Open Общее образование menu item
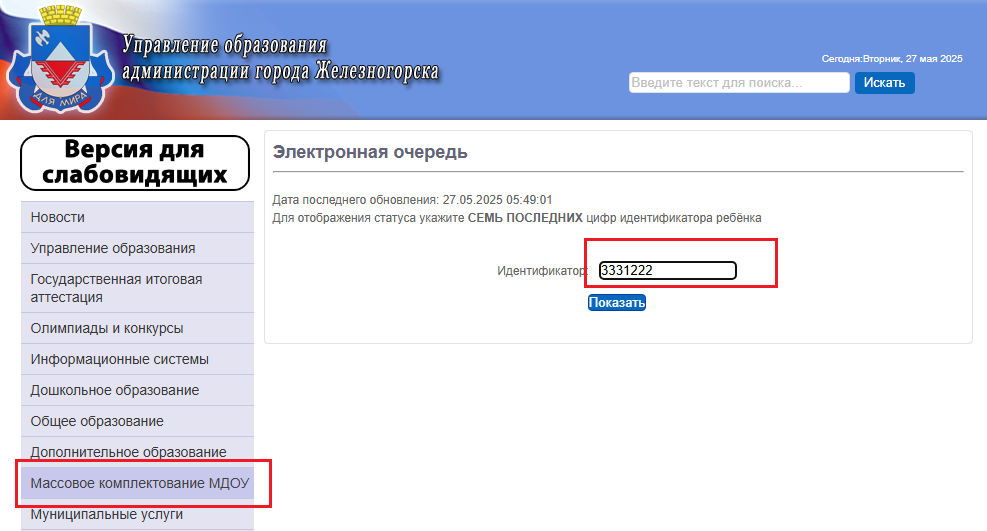The width and height of the screenshot is (987, 531). 137,421
